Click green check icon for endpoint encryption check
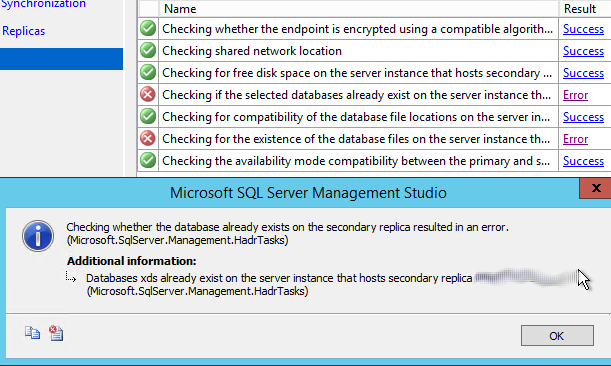This screenshot has width=611, height=366. (148, 28)
